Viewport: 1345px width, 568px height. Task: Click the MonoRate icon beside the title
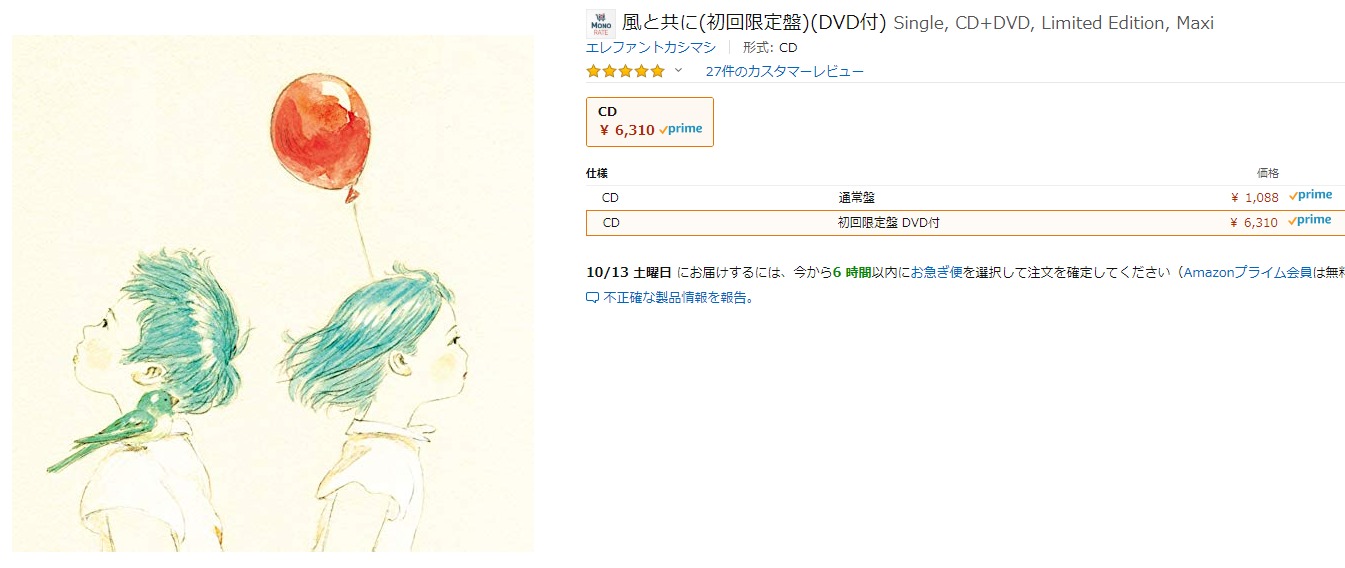point(600,24)
